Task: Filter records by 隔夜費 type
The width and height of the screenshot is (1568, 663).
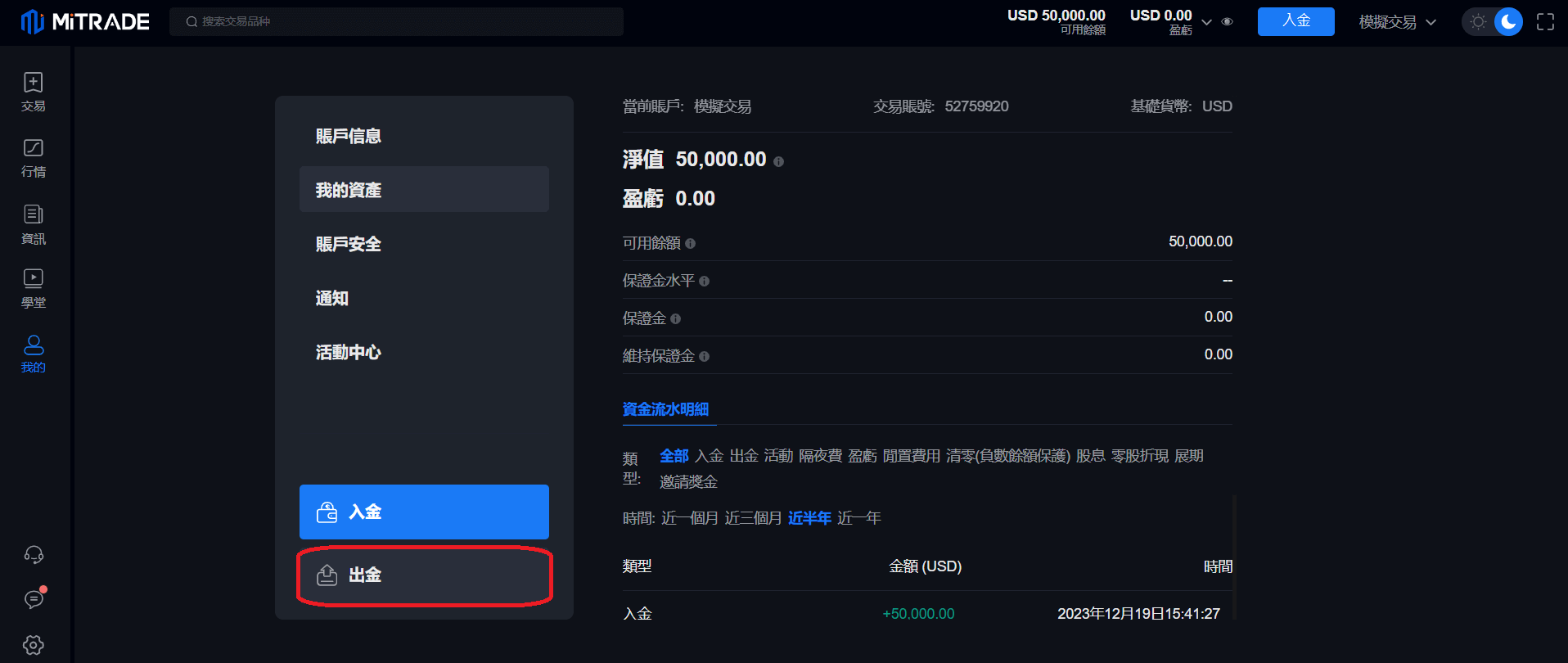Action: [x=820, y=456]
